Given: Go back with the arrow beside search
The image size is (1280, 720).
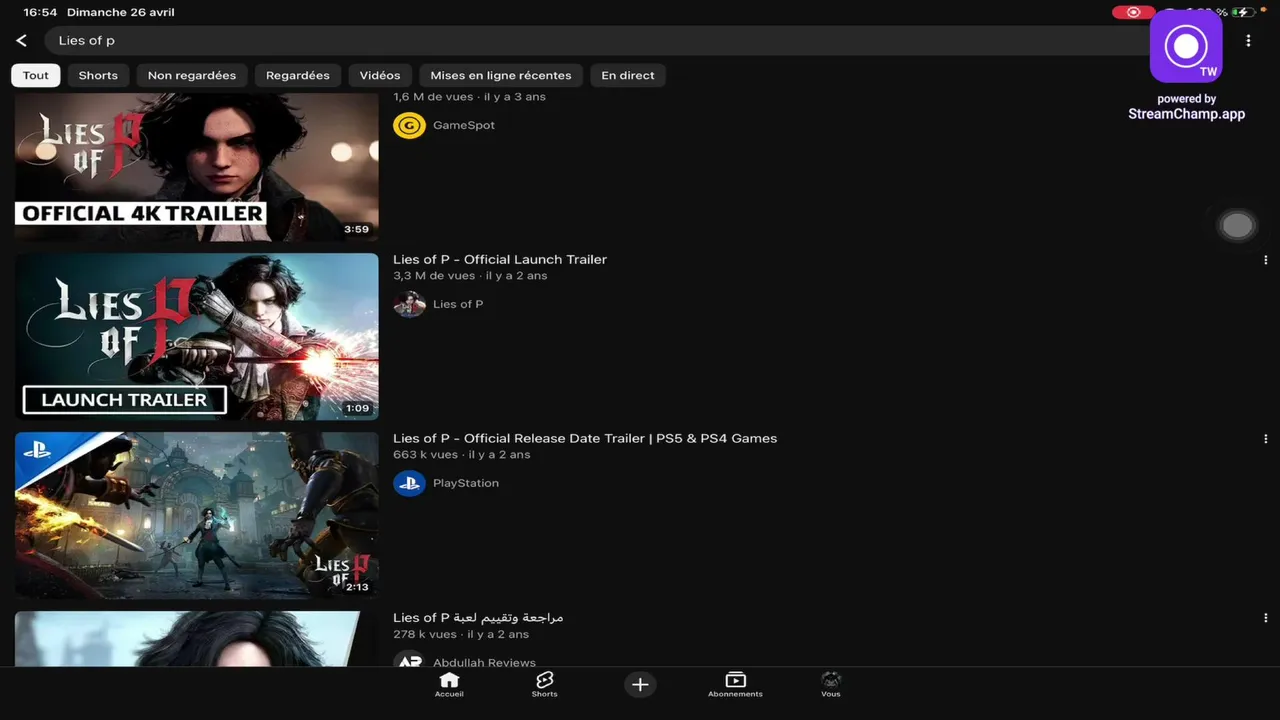Looking at the screenshot, I should tap(22, 41).
